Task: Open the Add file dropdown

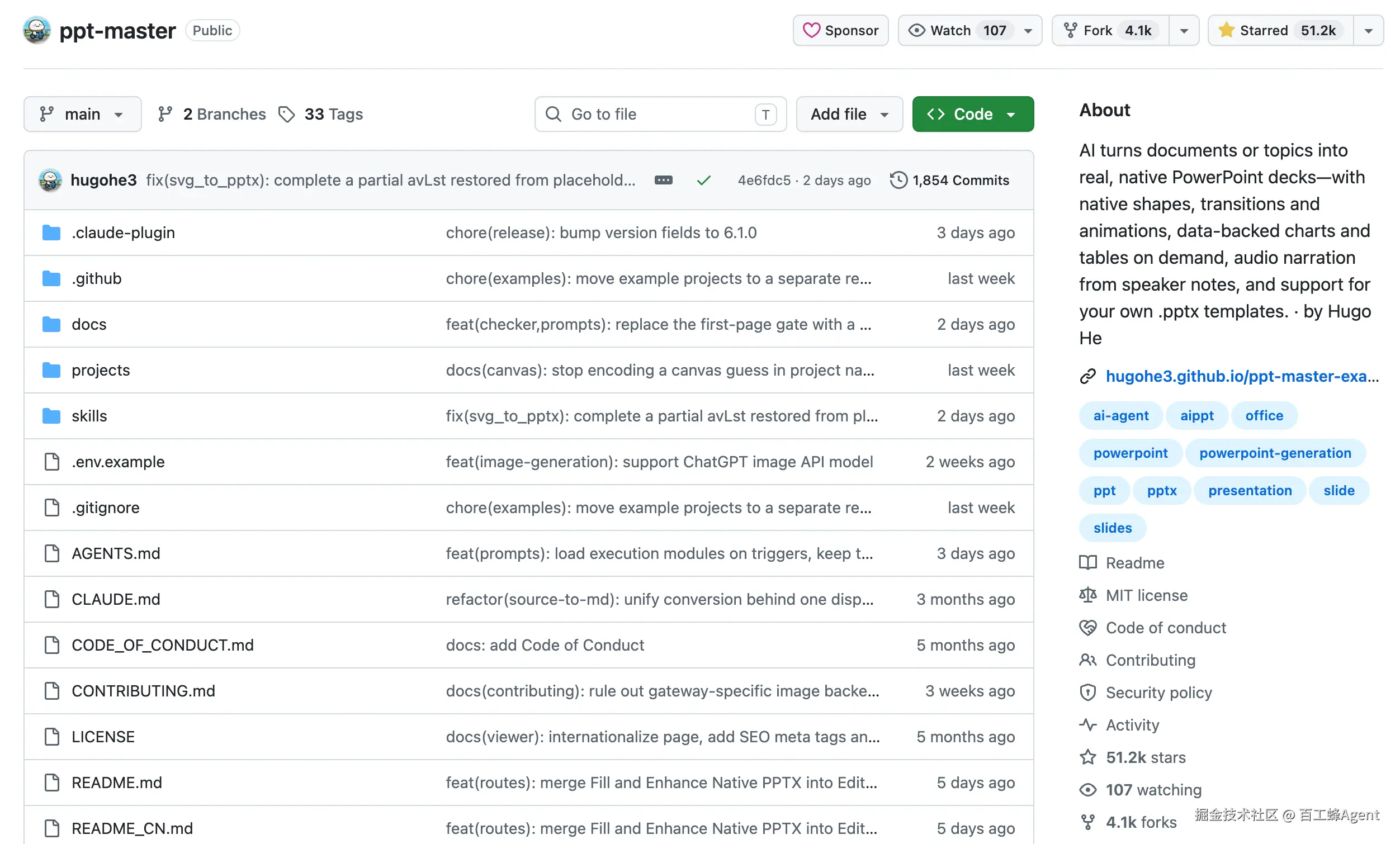Action: (849, 114)
